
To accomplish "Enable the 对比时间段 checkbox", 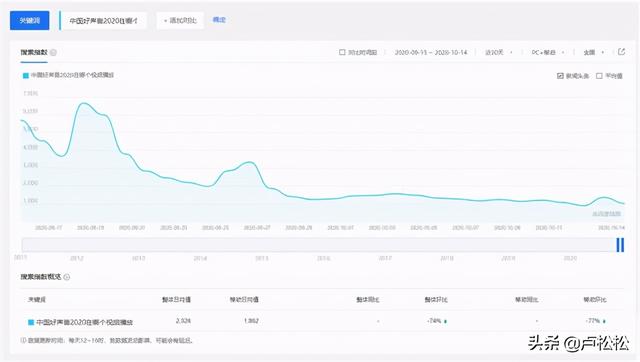I will (x=342, y=52).
